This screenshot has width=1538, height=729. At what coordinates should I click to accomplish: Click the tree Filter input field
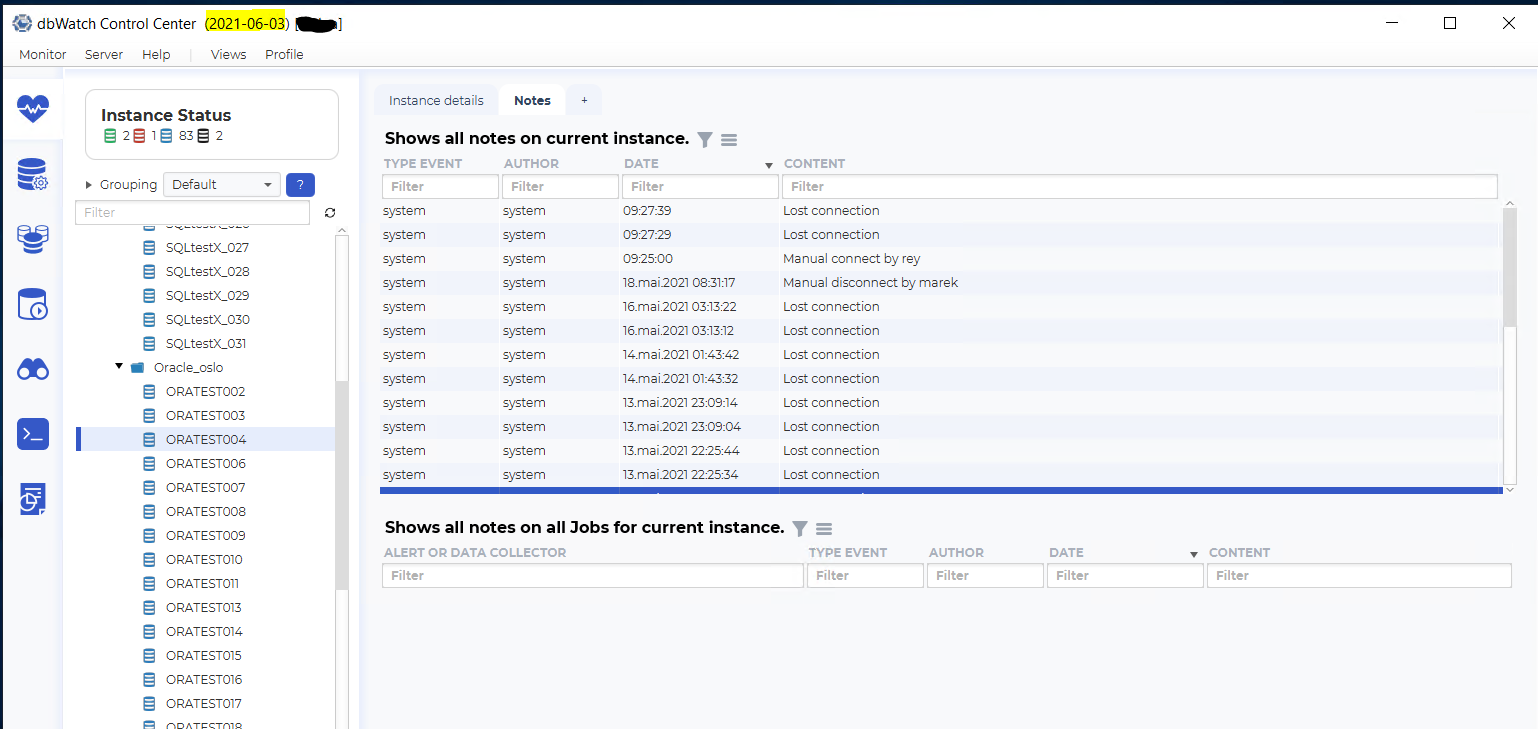[x=192, y=213]
